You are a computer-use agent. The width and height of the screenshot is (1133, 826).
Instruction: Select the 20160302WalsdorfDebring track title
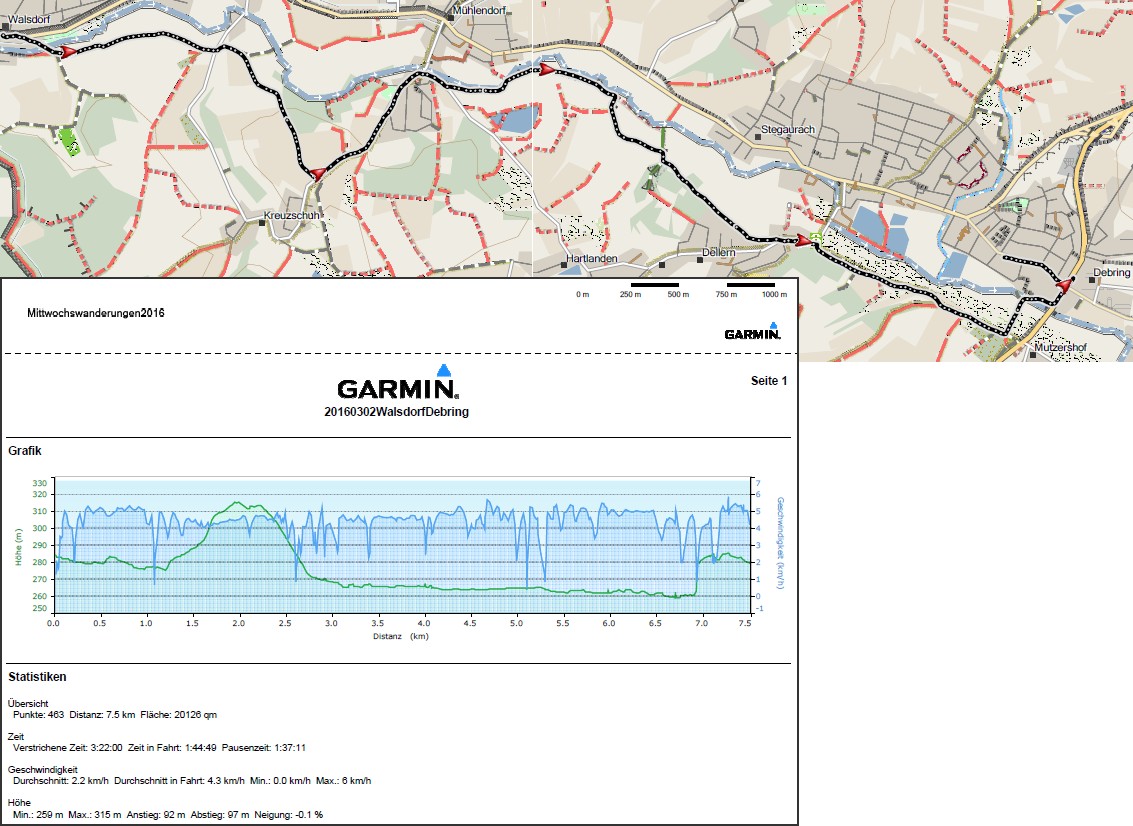(396, 412)
